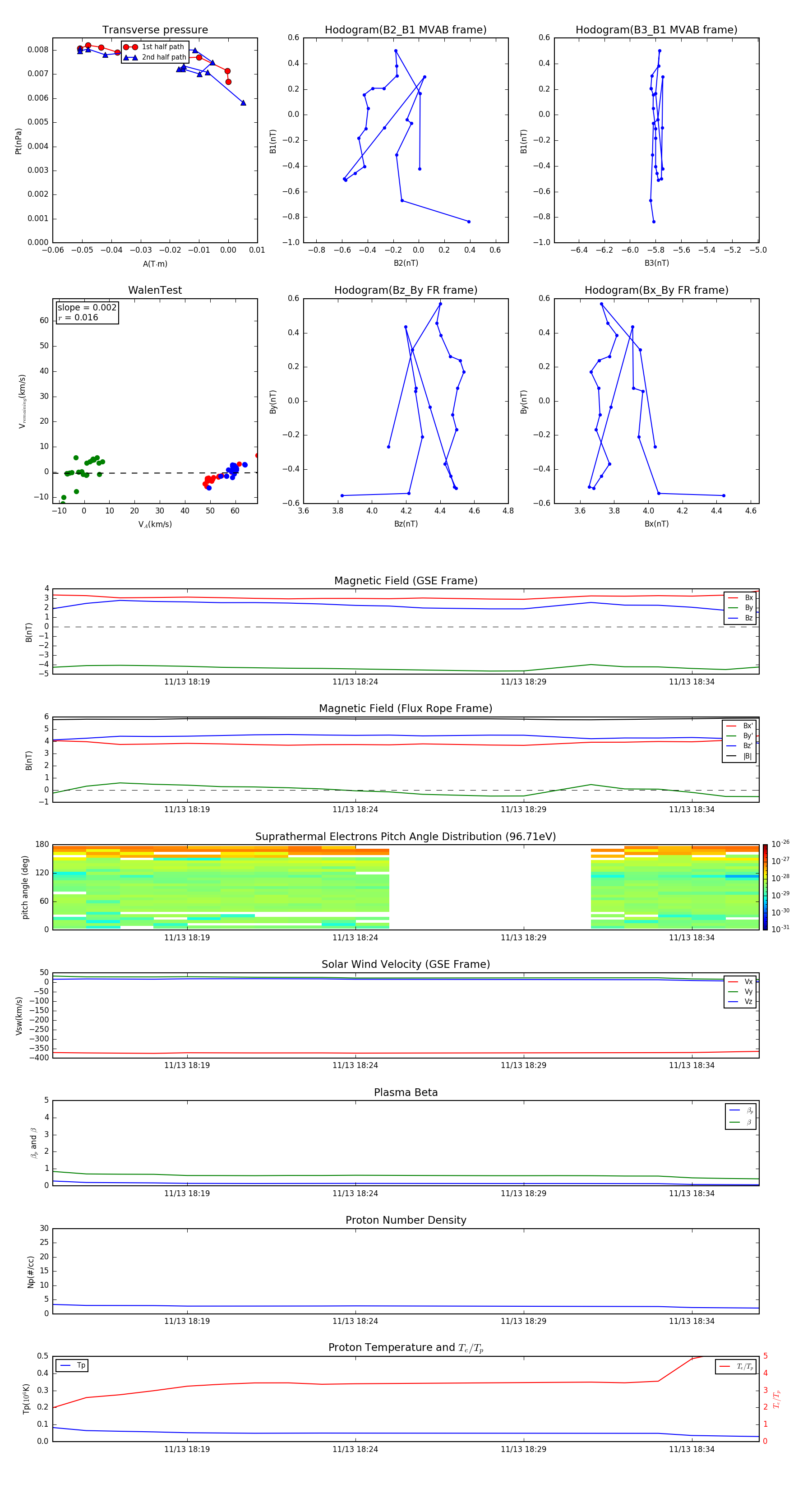Click the 'Np(#/cc)' axis label
The image size is (812, 1489).
pyautogui.click(x=31, y=1272)
